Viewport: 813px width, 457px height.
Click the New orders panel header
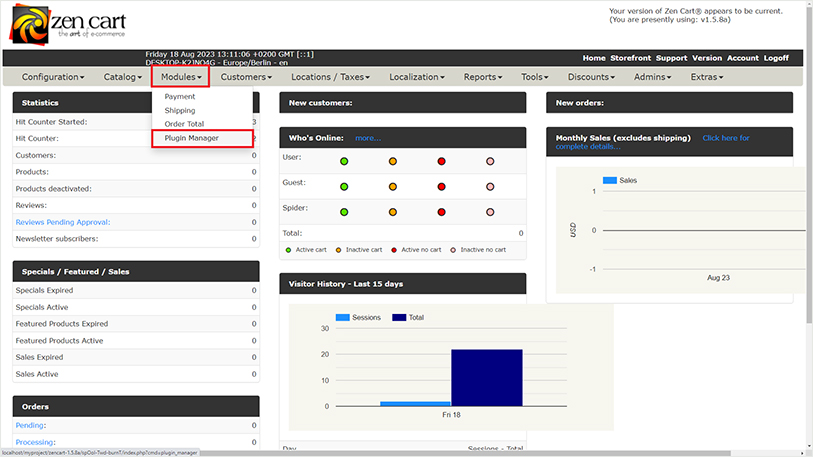coord(669,103)
